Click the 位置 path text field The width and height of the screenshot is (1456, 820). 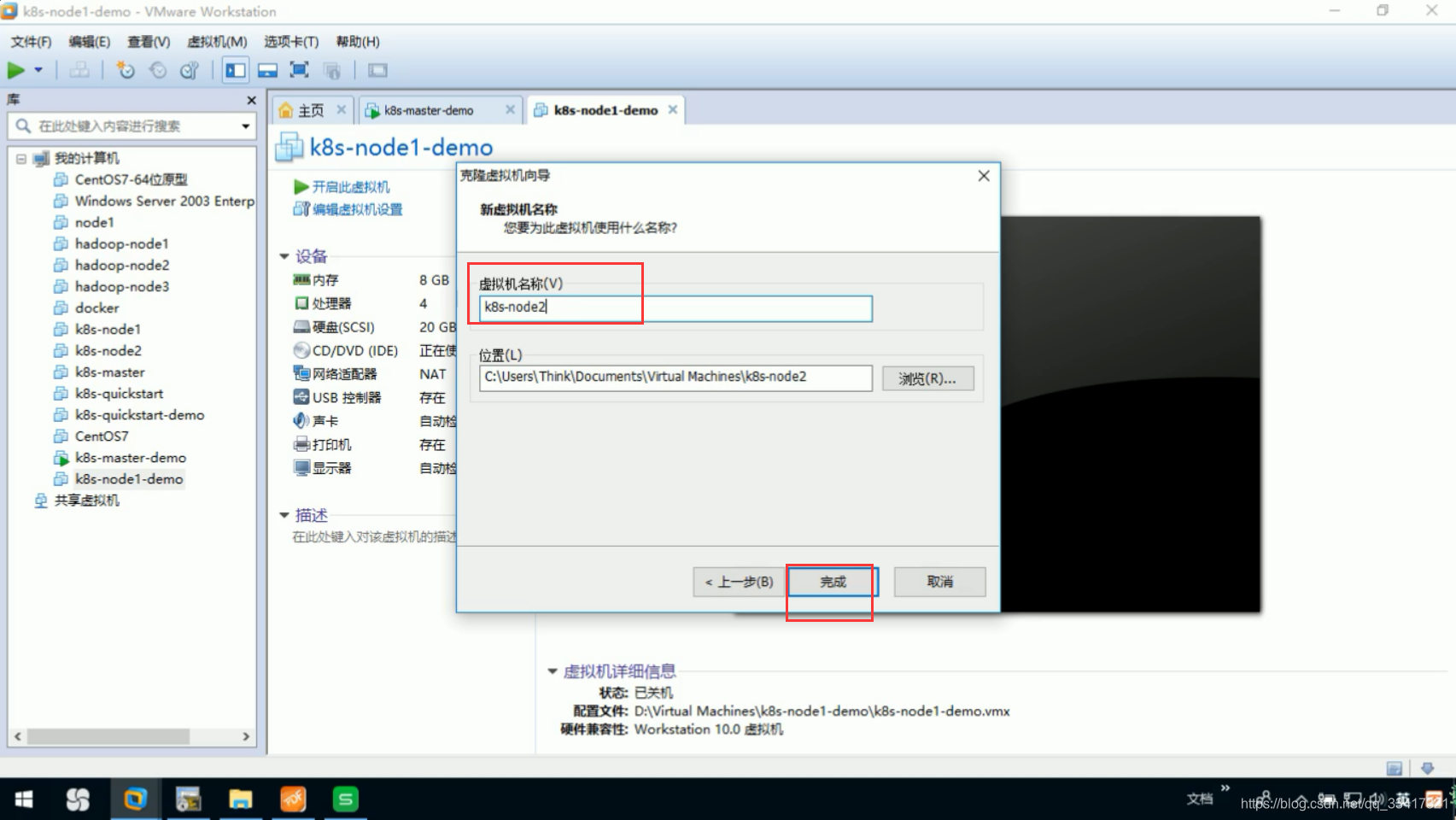[x=675, y=378]
